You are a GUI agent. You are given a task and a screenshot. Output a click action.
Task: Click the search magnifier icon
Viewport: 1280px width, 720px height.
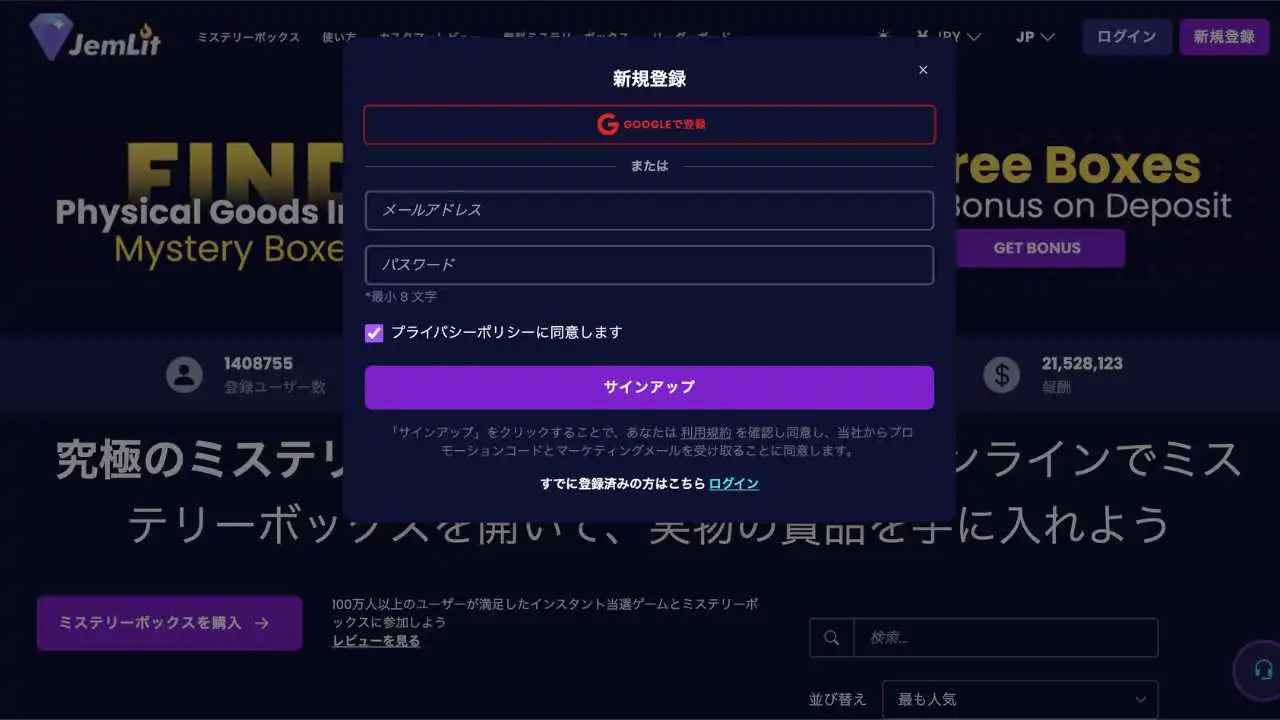click(832, 638)
